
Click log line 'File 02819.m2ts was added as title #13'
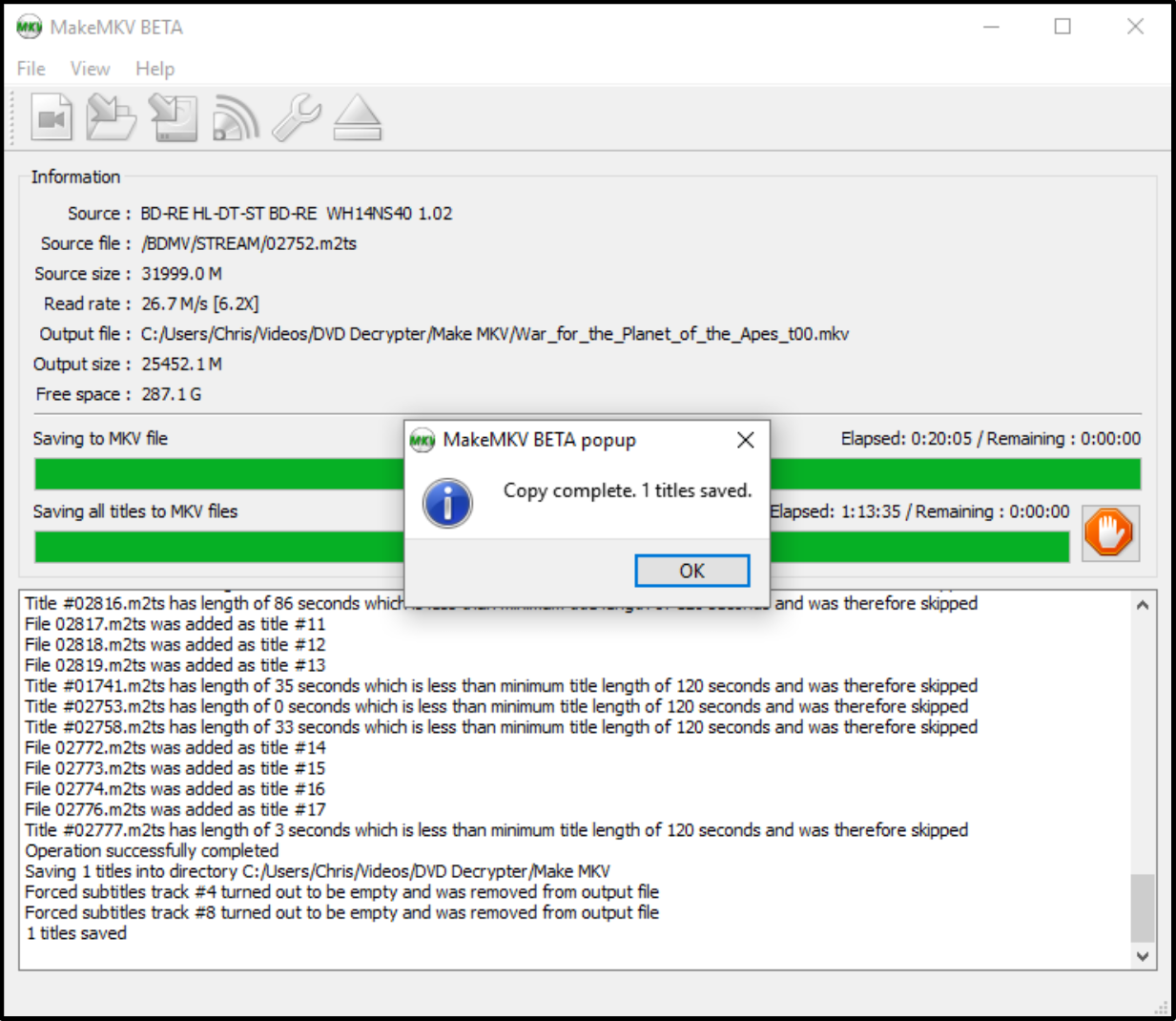tap(175, 665)
